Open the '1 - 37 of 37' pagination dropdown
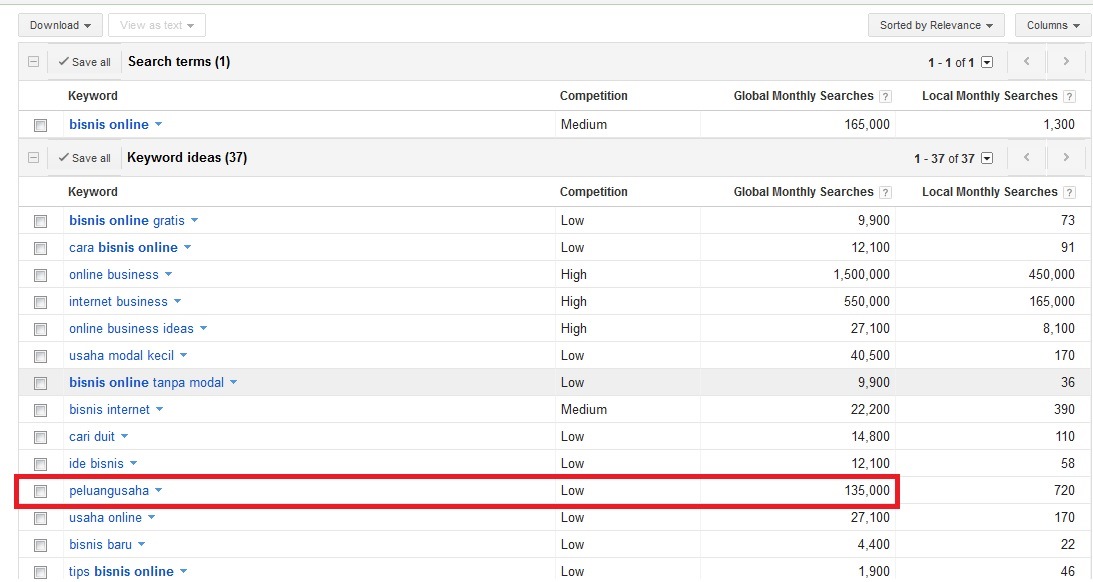1093x582 pixels. pyautogui.click(x=987, y=158)
